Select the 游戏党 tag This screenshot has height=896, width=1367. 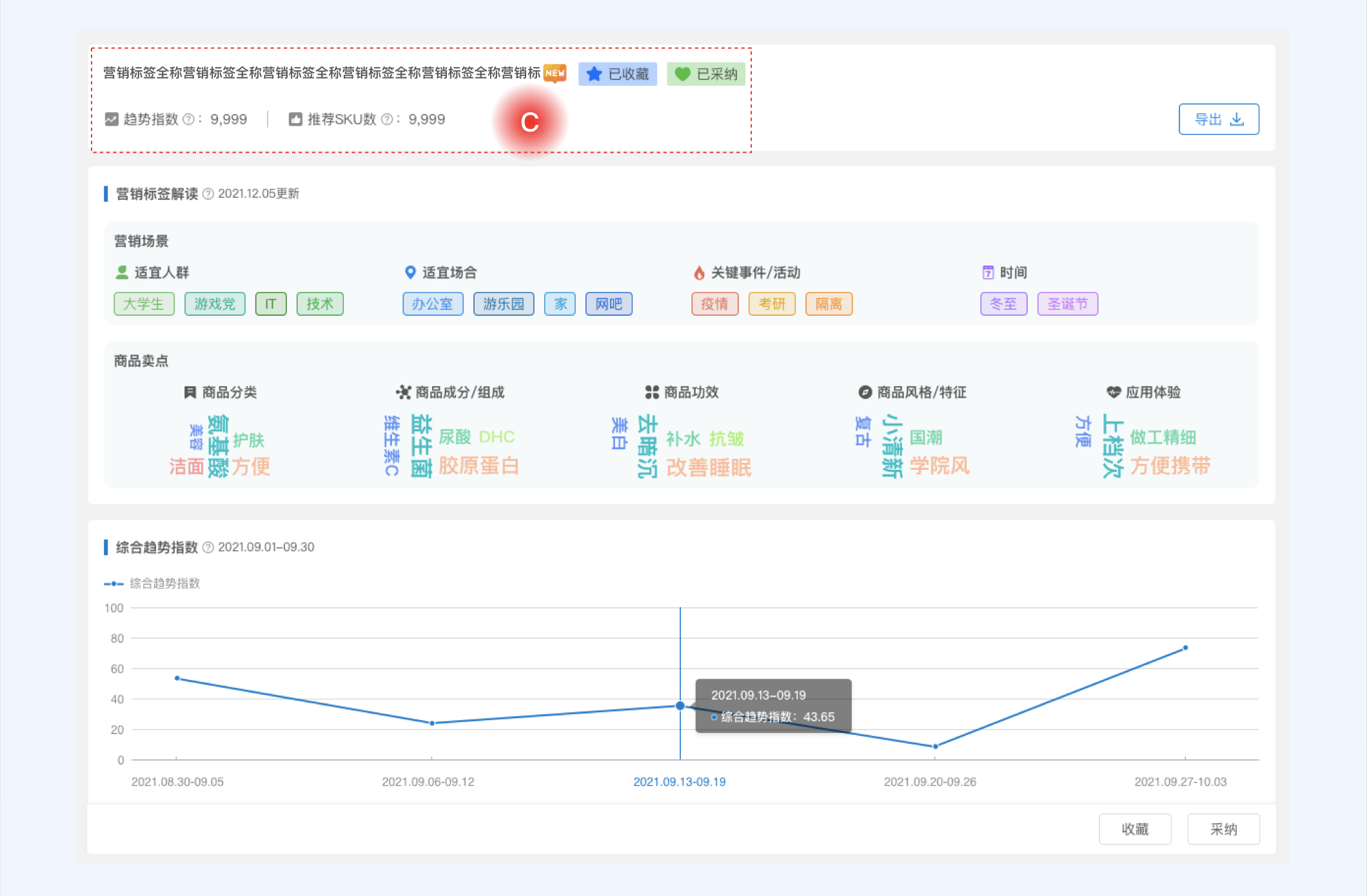point(215,304)
